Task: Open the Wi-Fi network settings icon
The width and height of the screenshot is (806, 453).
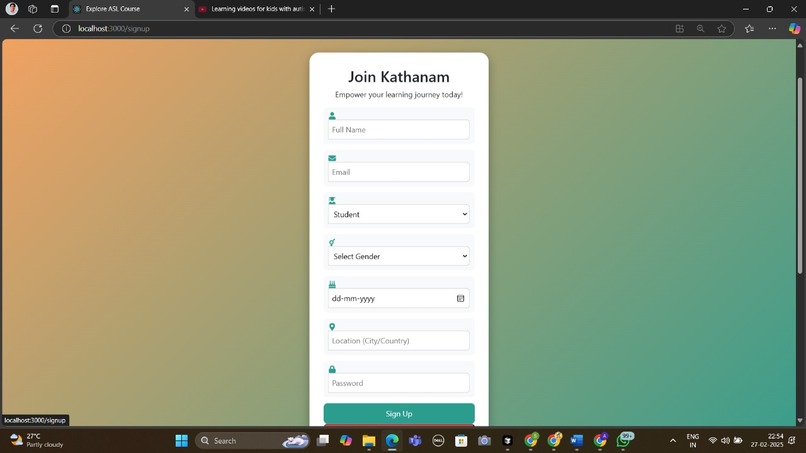Action: click(x=712, y=441)
